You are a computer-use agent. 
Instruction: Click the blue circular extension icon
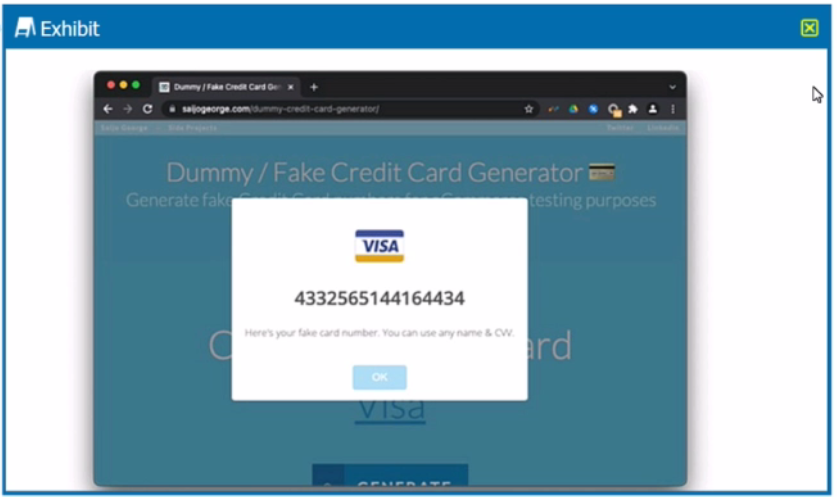coord(593,109)
